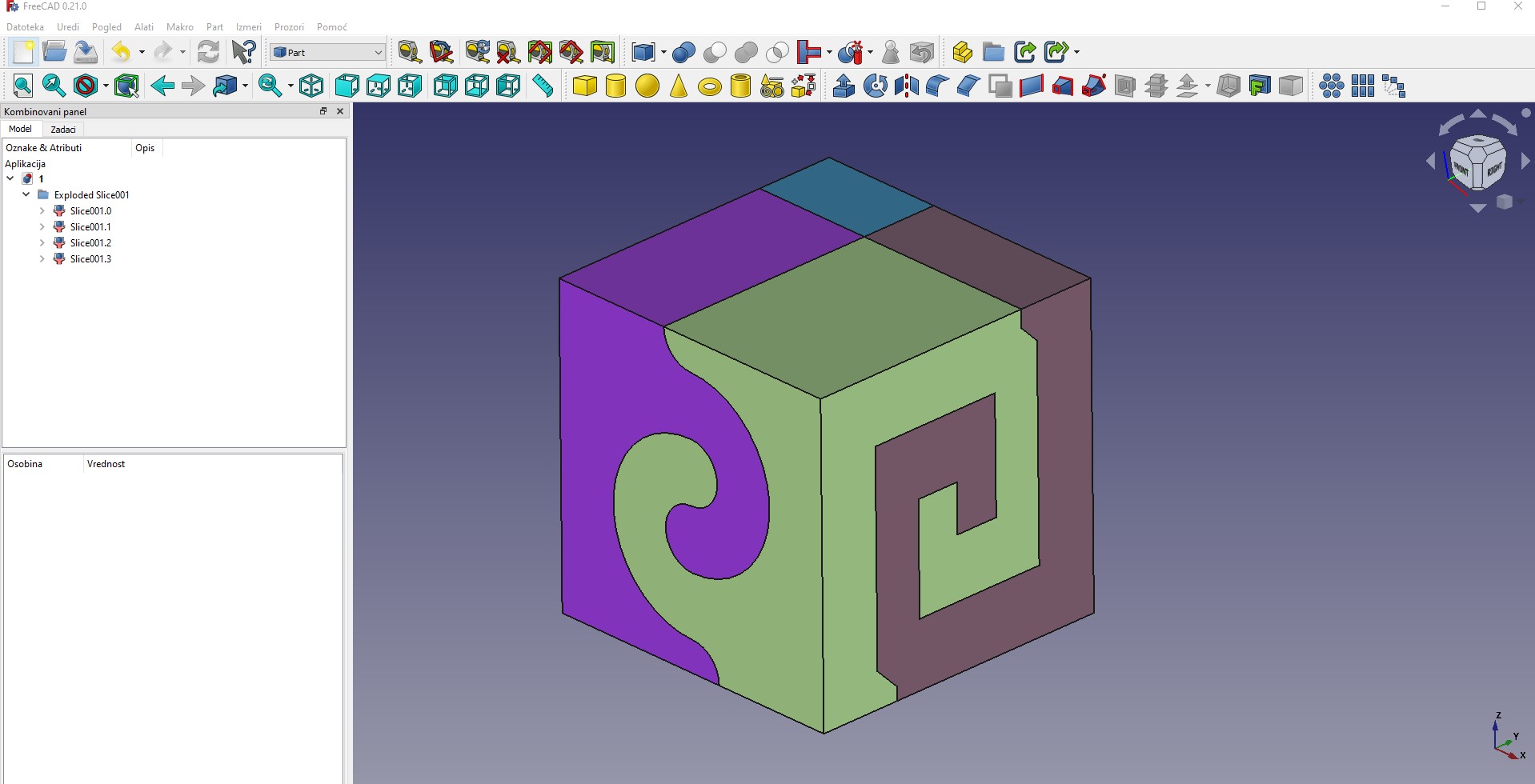The image size is (1535, 784).
Task: Select the measure distance ruler icon
Action: pos(543,86)
